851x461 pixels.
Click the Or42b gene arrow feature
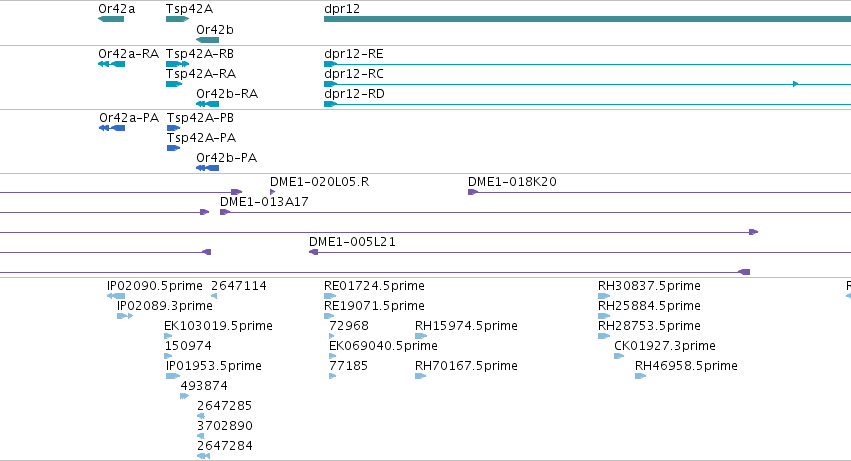point(207,40)
